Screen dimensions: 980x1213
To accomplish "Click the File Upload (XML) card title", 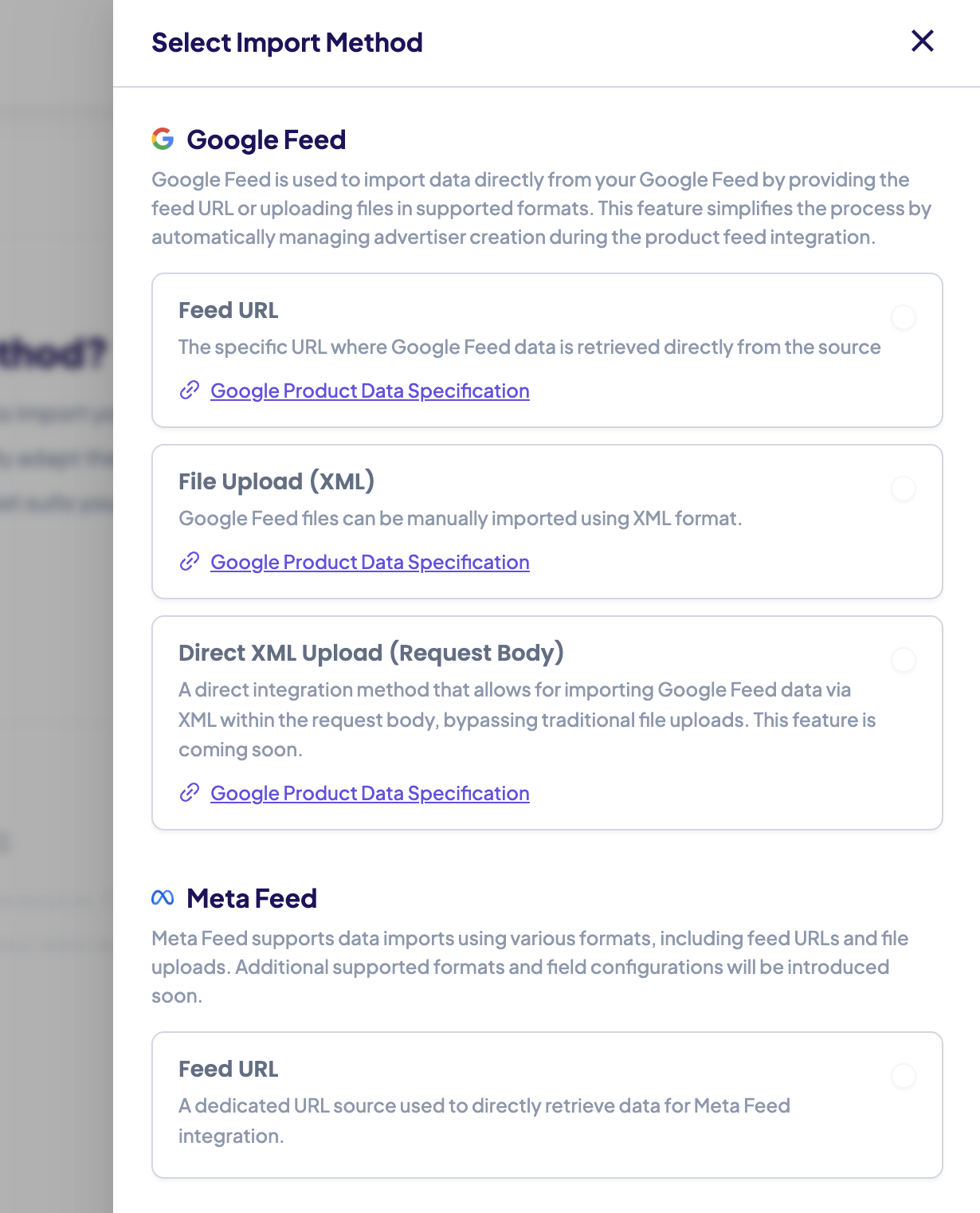I will (276, 481).
